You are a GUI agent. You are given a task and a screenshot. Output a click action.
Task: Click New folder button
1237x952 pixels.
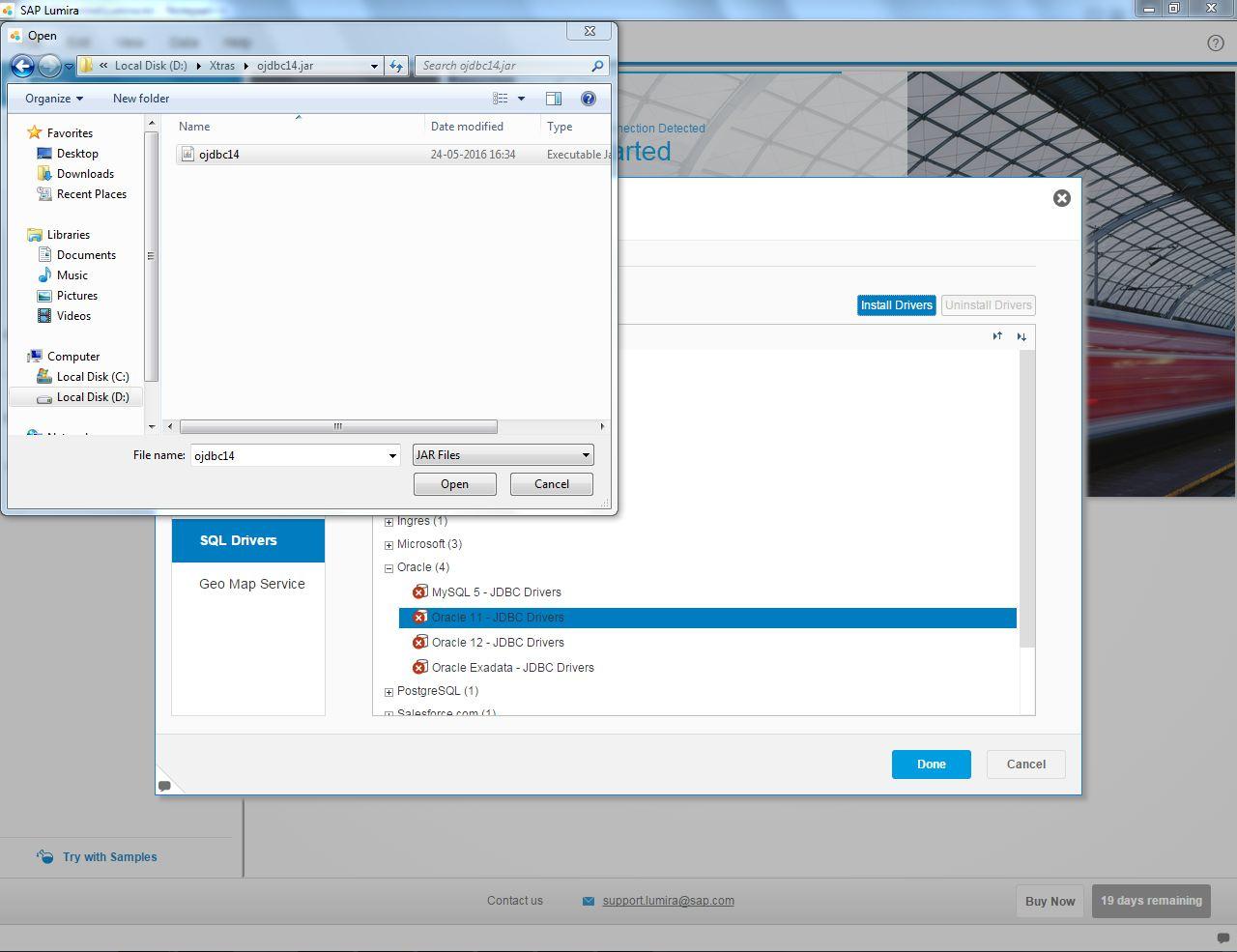141,99
